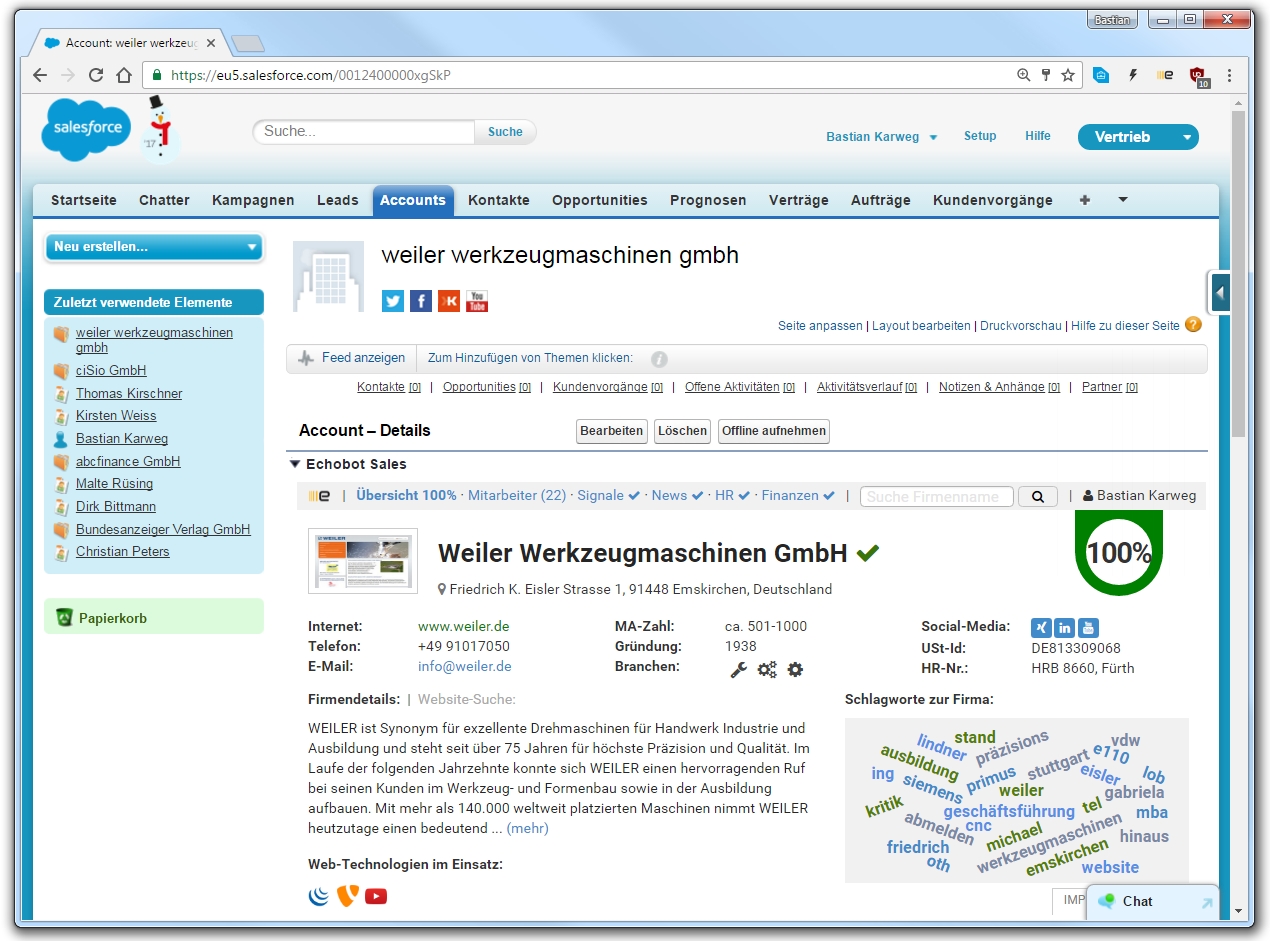This screenshot has width=1270, height=941.
Task: Click the TYPO3 web technology icon
Action: click(347, 896)
